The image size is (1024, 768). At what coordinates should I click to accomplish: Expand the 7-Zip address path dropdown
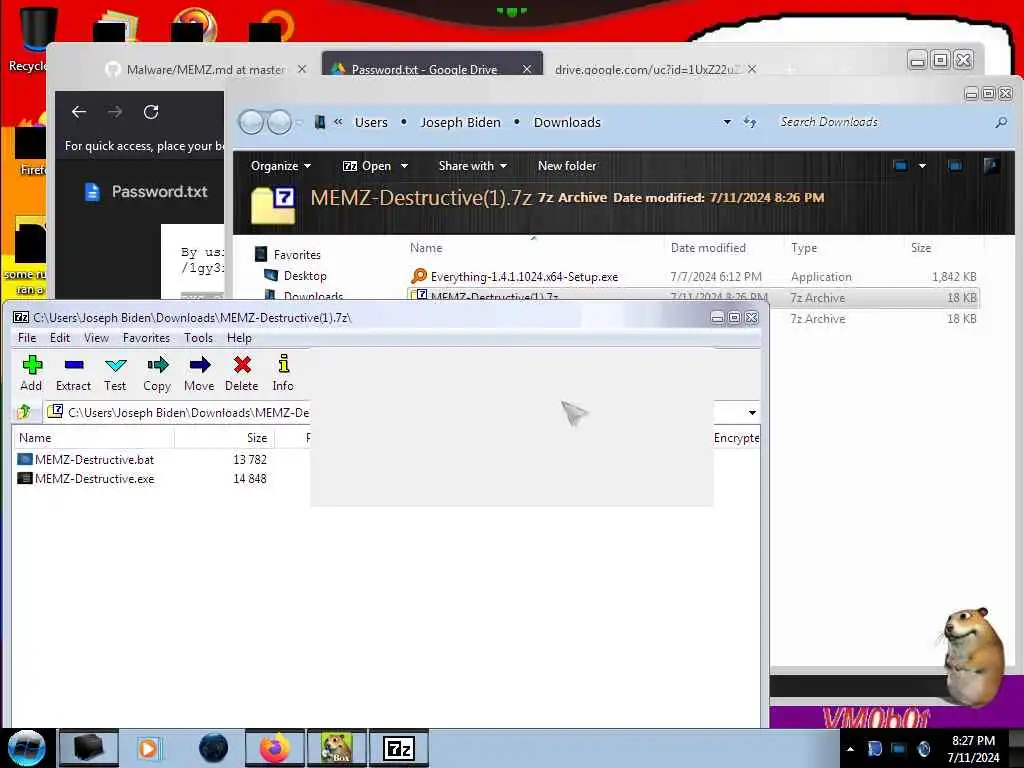[x=752, y=413]
